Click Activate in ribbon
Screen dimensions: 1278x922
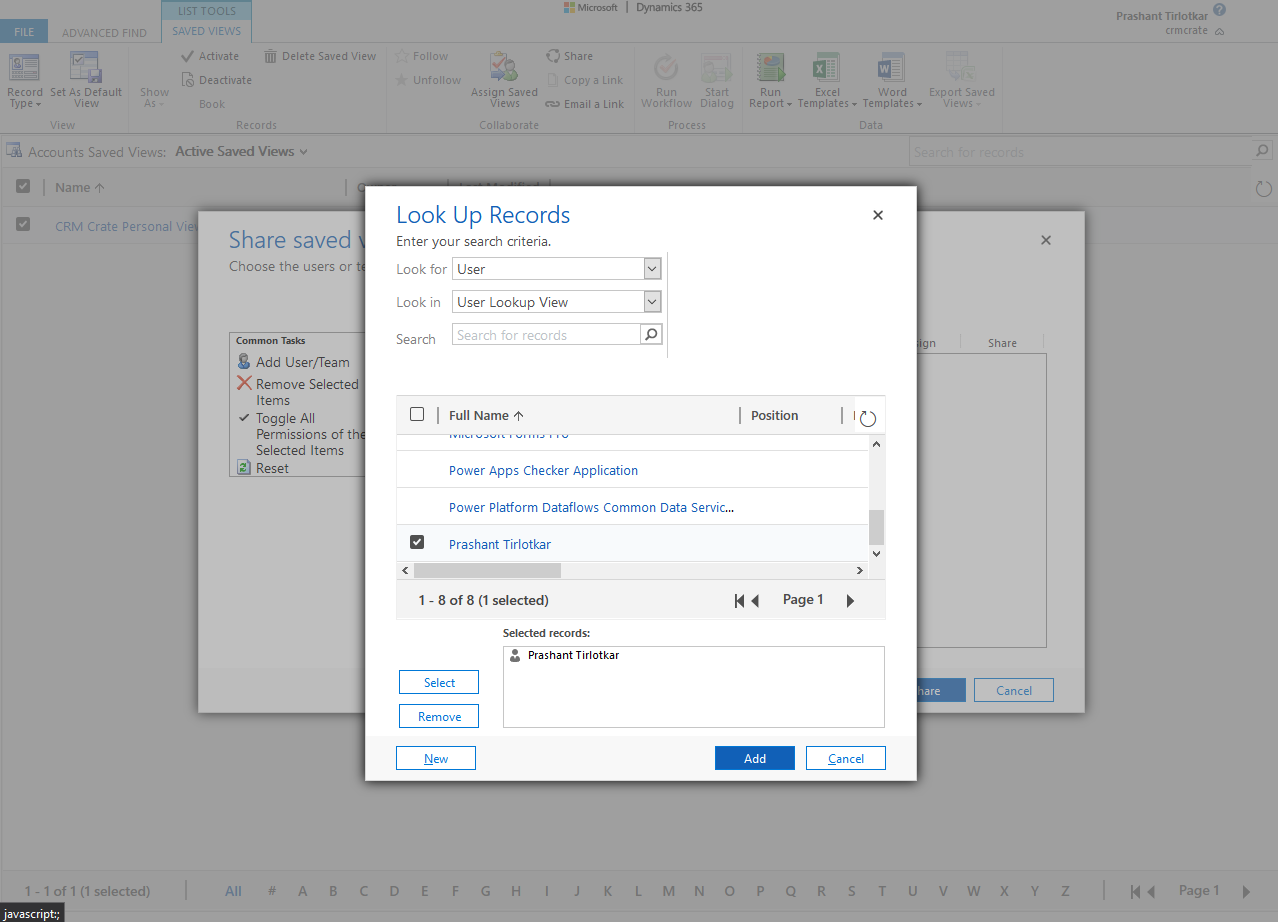(x=210, y=56)
